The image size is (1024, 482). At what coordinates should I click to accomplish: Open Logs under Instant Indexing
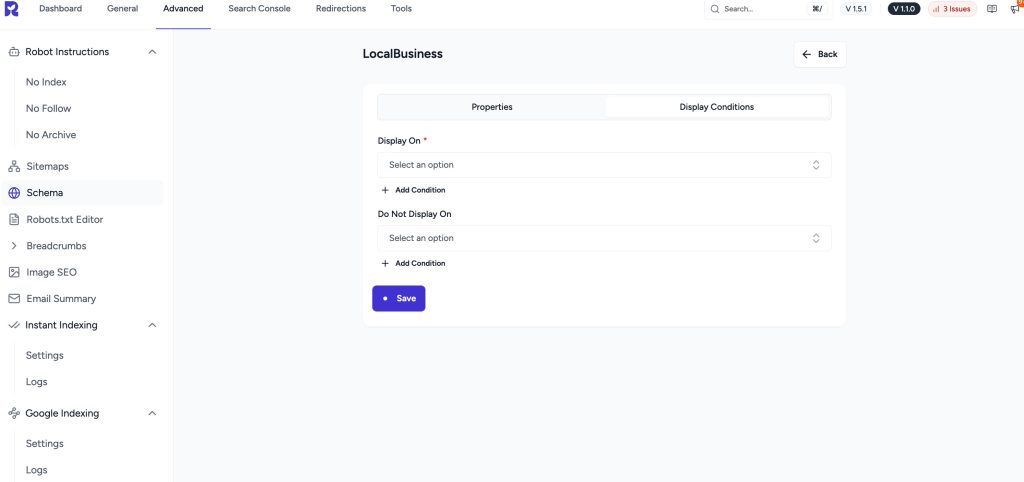pyautogui.click(x=37, y=381)
